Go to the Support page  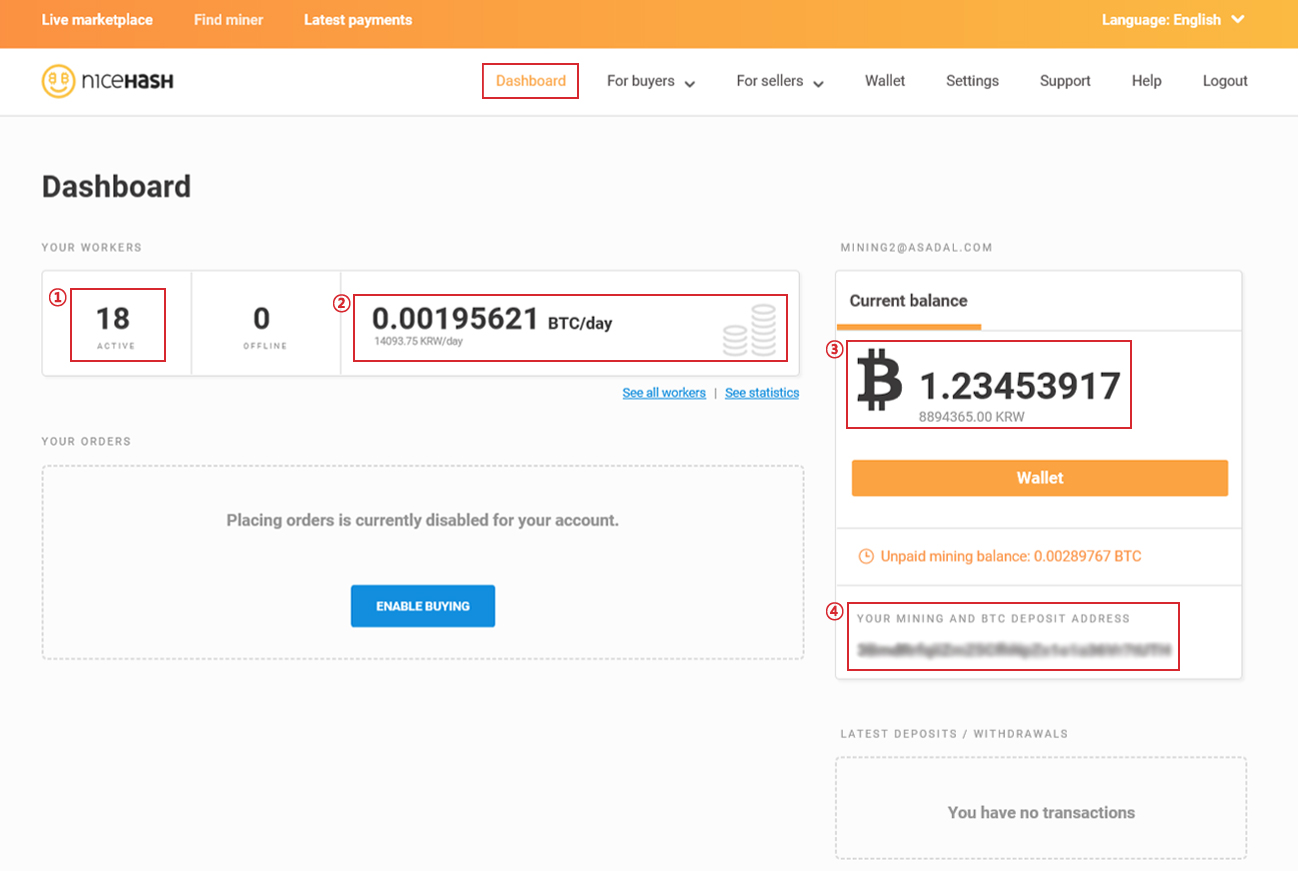click(1065, 81)
